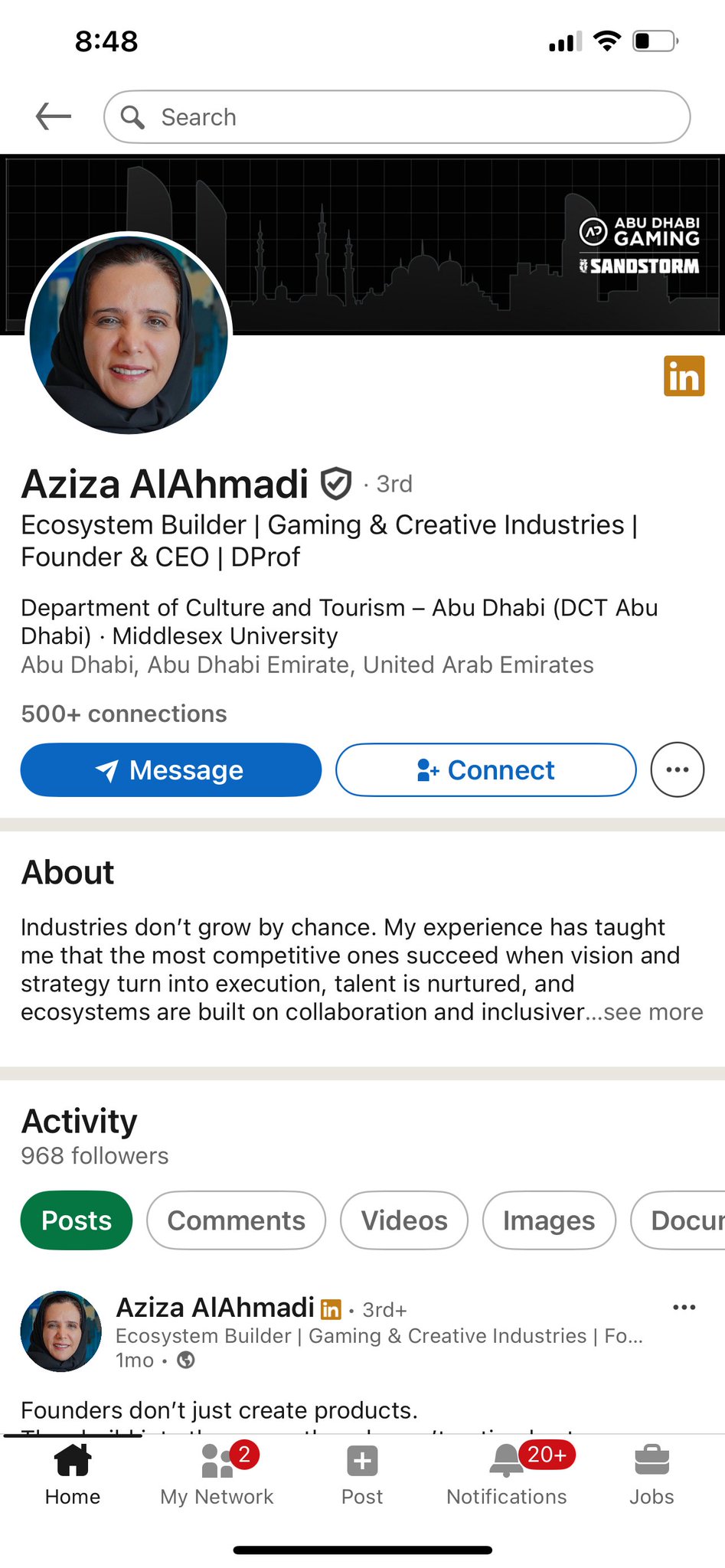Expand About text with see more
Viewport: 725px width, 1568px height.
coord(652,1012)
